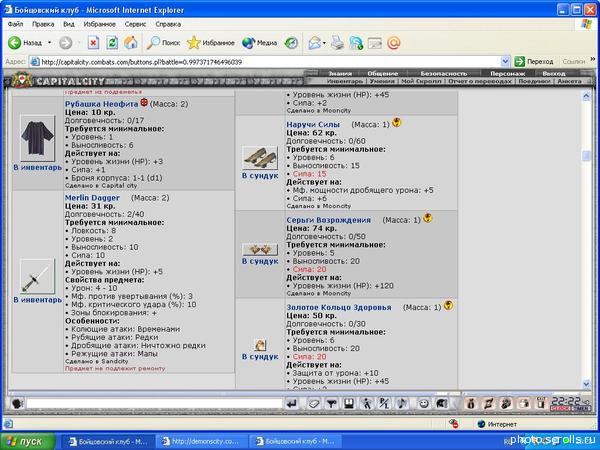Open the Избранное menu in menu bar

pyautogui.click(x=99, y=24)
